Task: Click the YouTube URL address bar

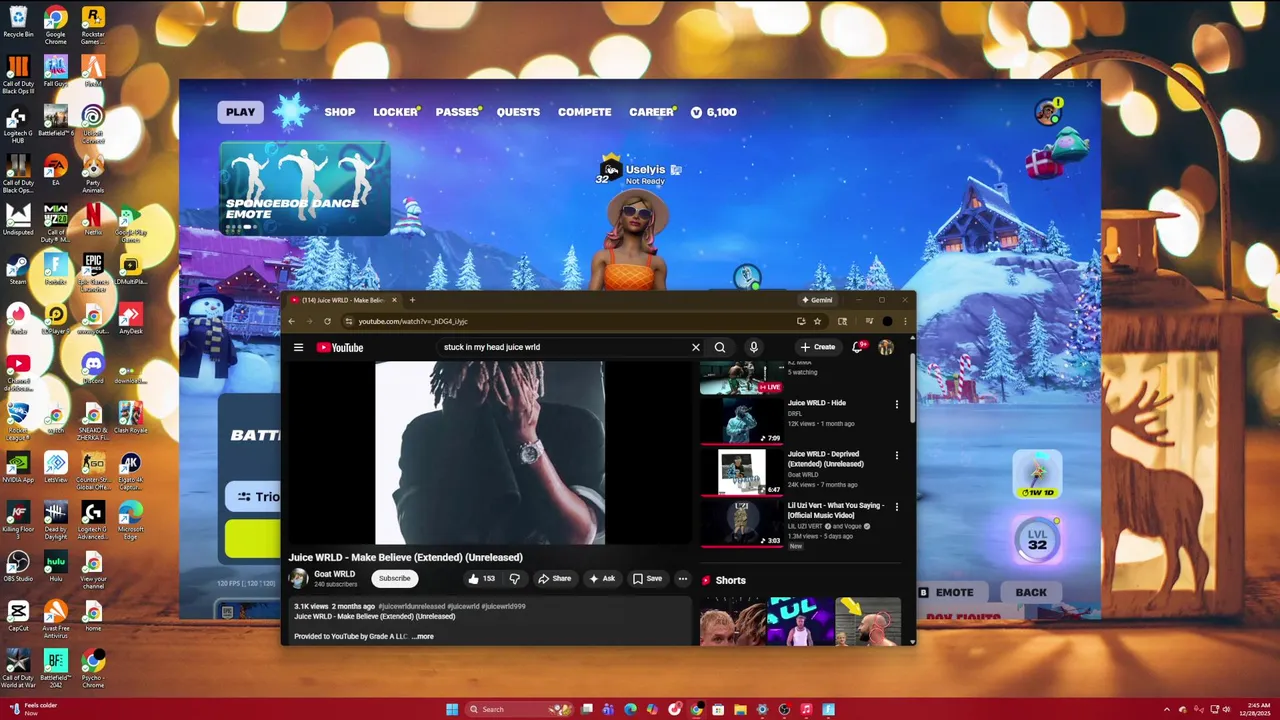Action: [565, 321]
